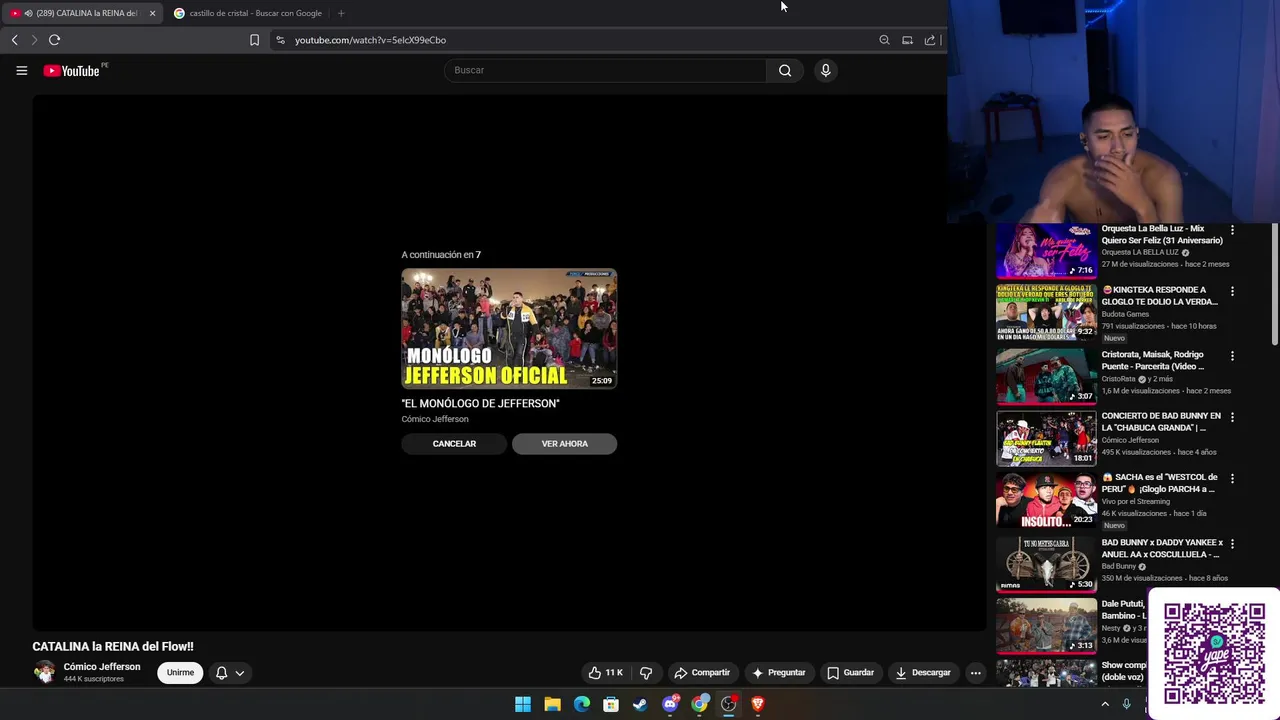Click video title CATALINA la REINA del Flow!!
The image size is (1280, 720).
[113, 647]
